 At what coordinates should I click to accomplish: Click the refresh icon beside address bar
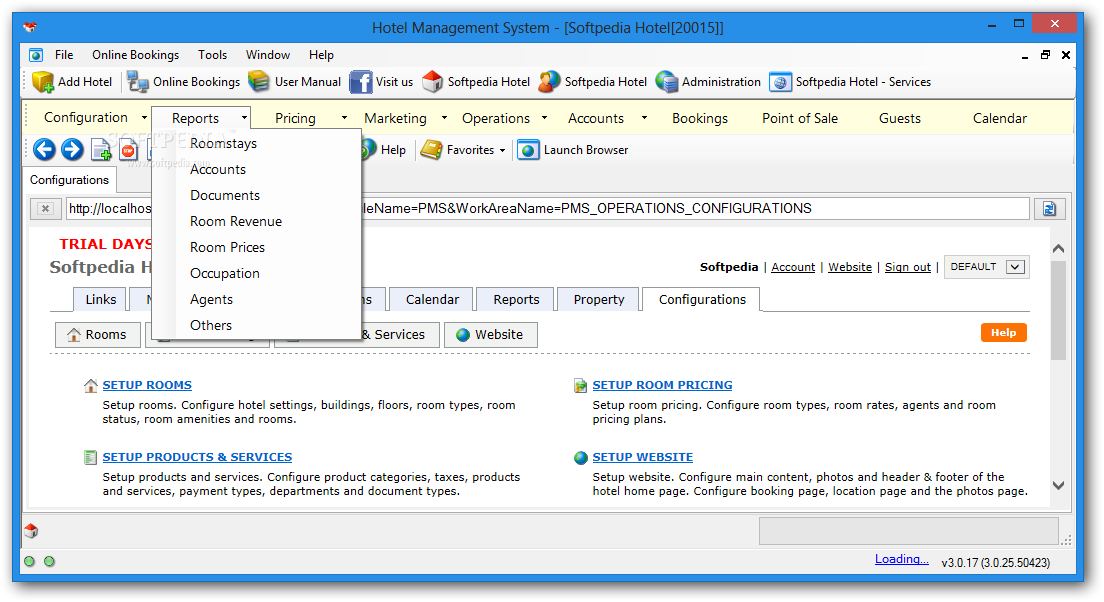1049,208
